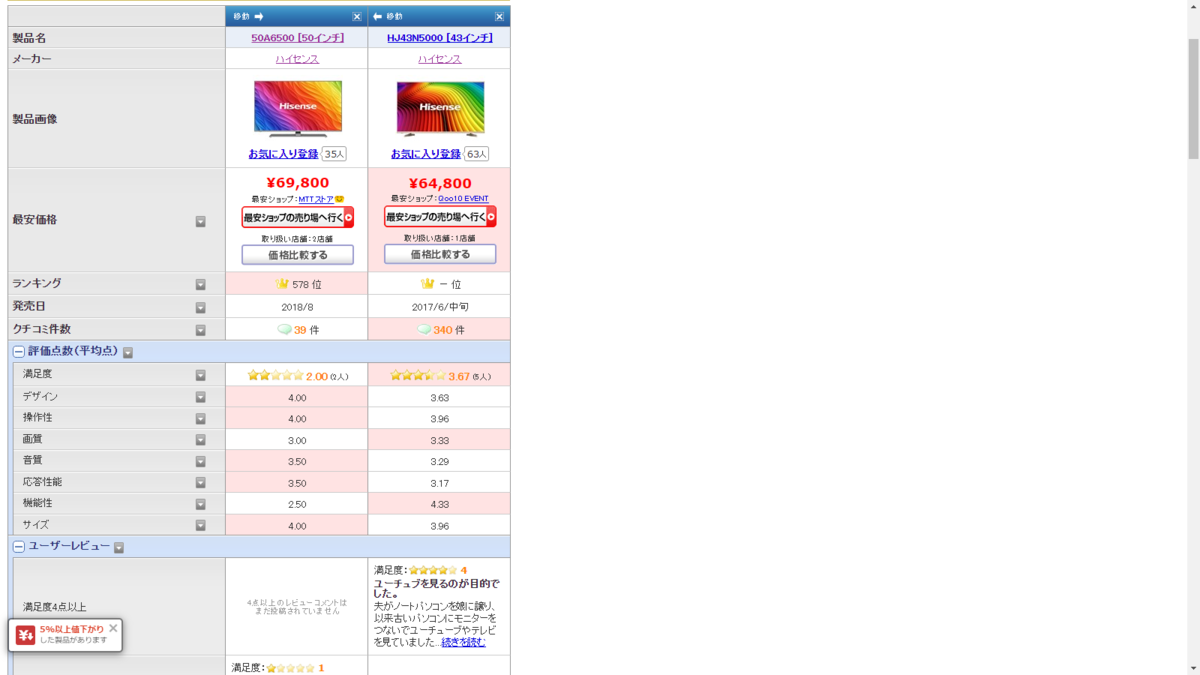Open the dropdown beside ユーザーレビュー header
Screen dimensions: 1200x675
coord(119,548)
